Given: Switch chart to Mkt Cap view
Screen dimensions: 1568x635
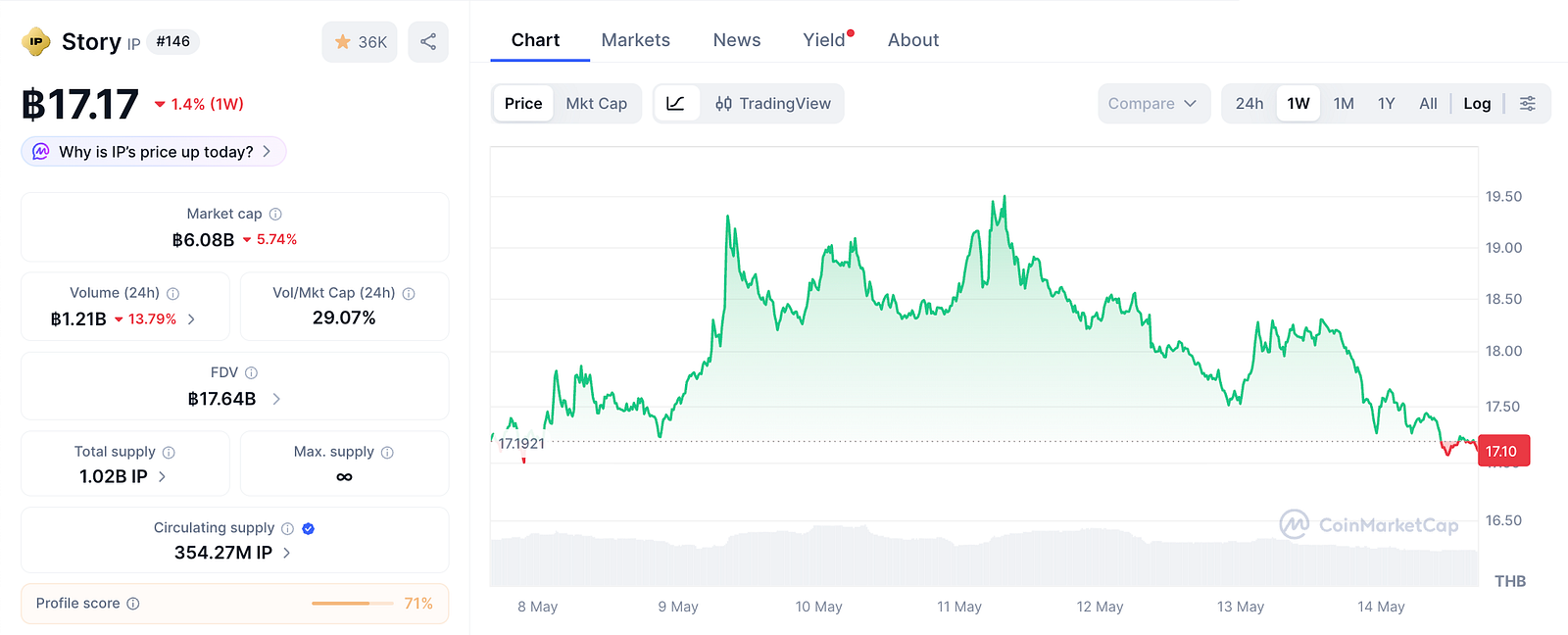Looking at the screenshot, I should [x=597, y=104].
